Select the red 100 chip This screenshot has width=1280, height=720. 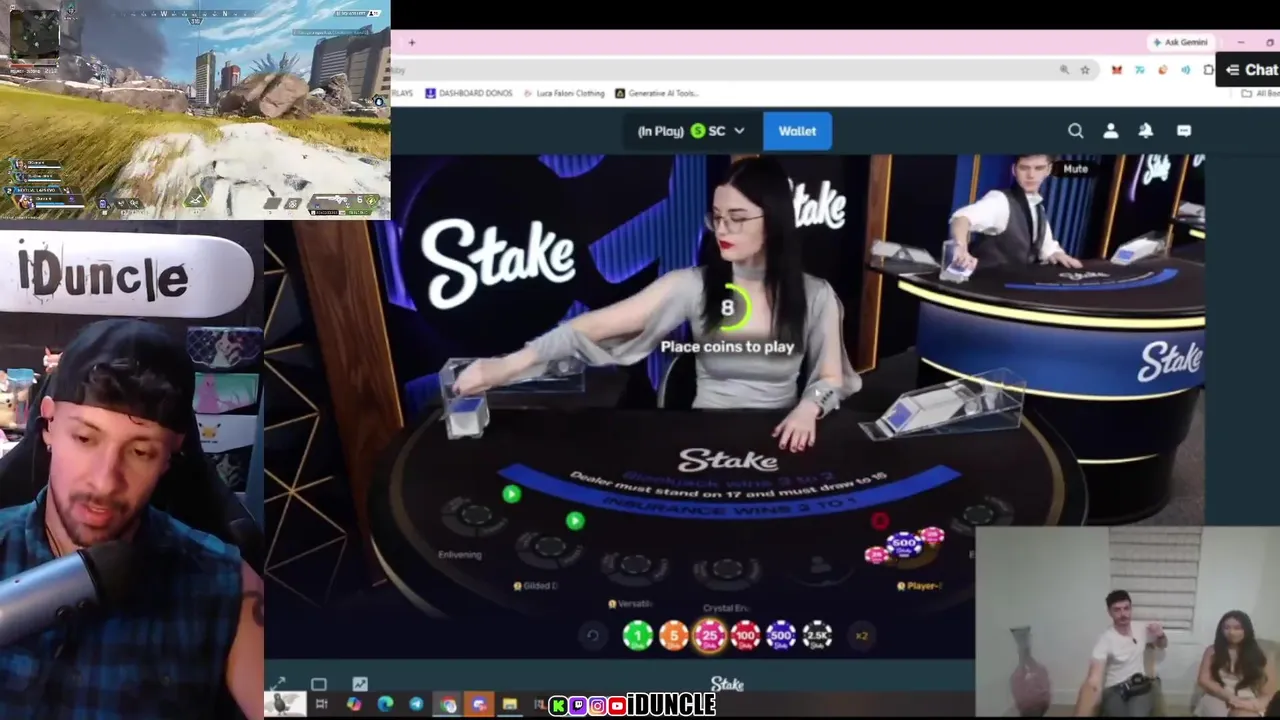point(745,635)
